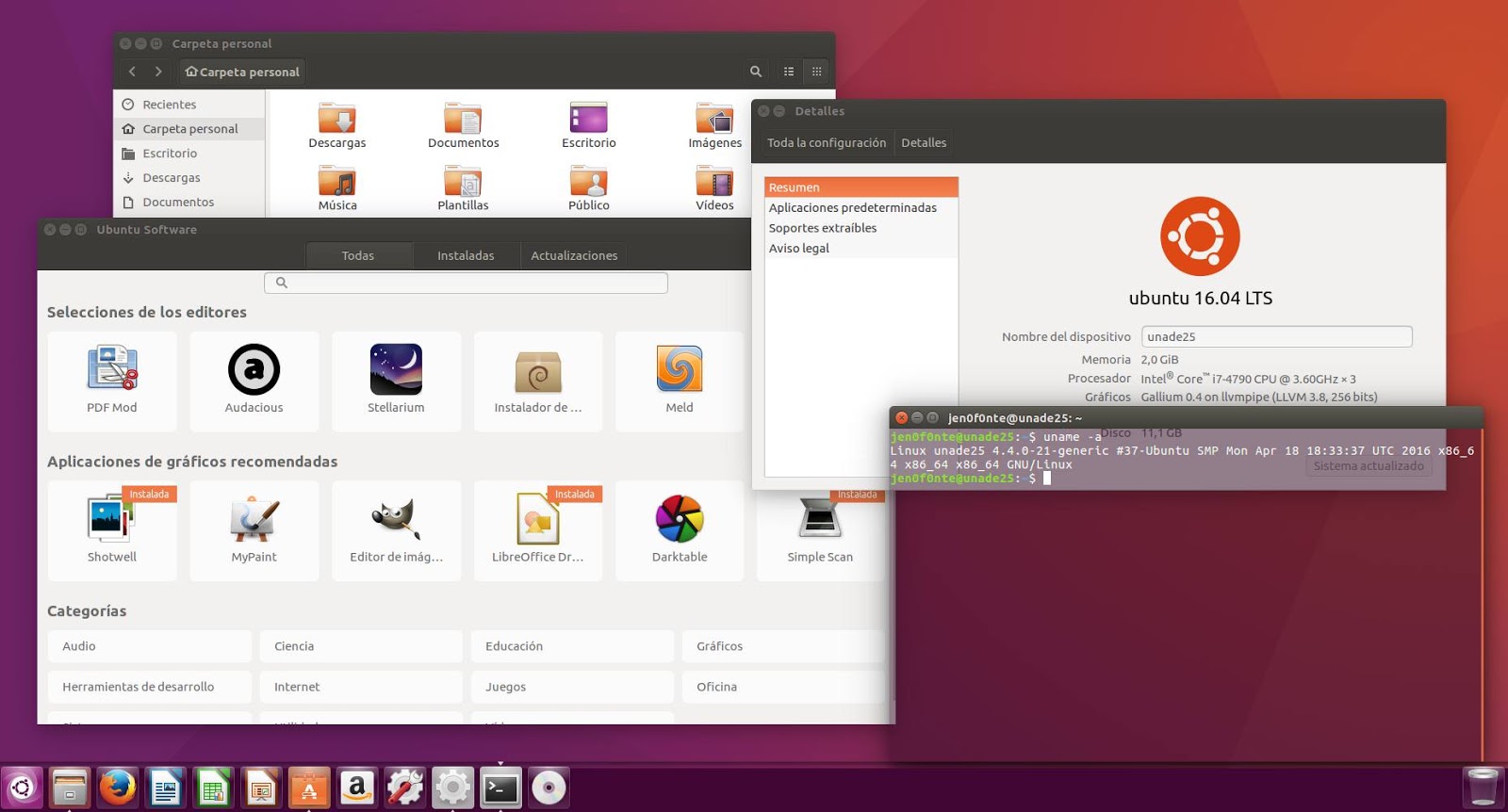Image resolution: width=1508 pixels, height=812 pixels.
Task: Open Imágenes folder icon
Action: (x=715, y=125)
